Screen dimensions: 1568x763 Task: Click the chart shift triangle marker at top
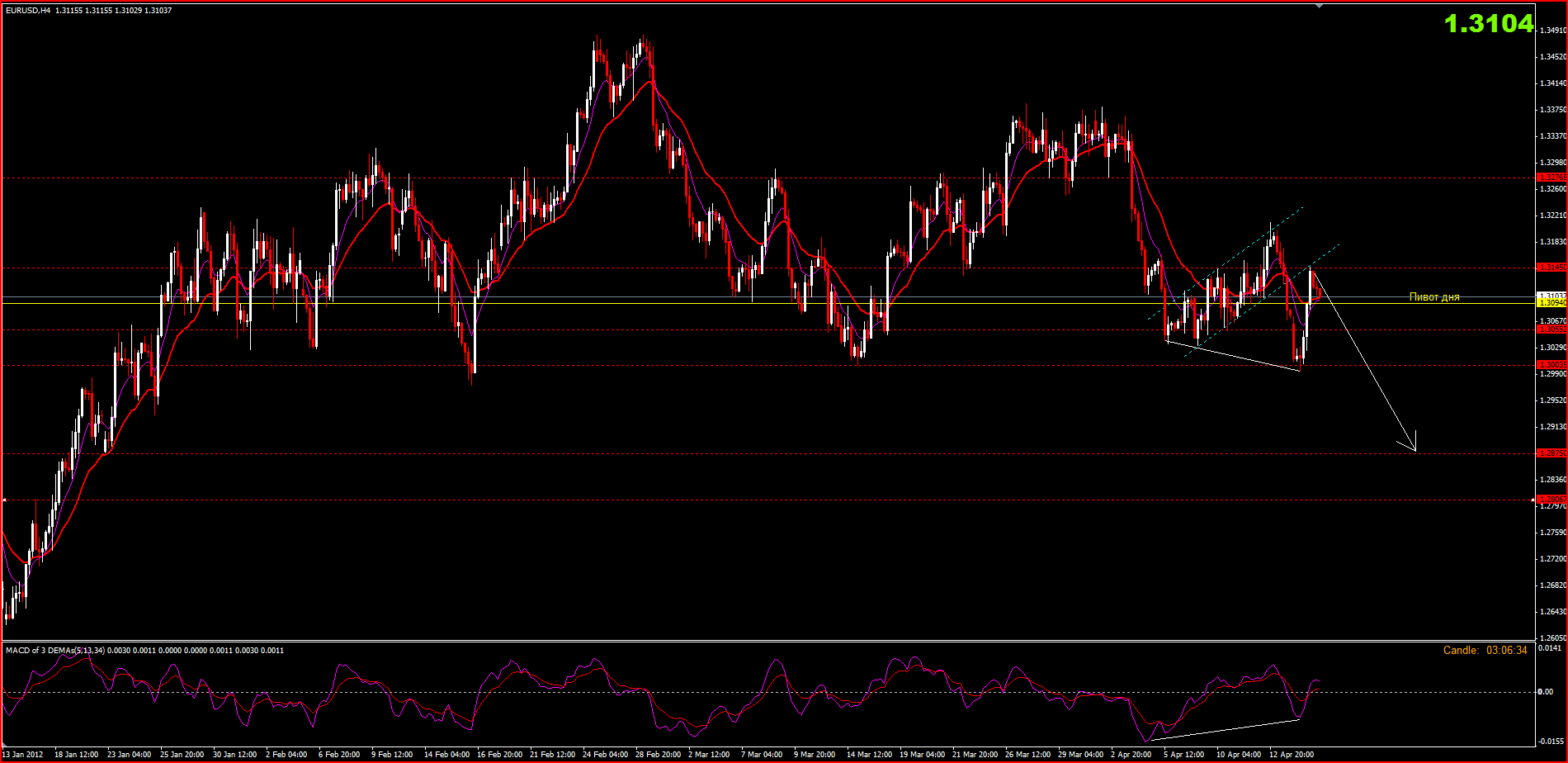coord(1318,5)
